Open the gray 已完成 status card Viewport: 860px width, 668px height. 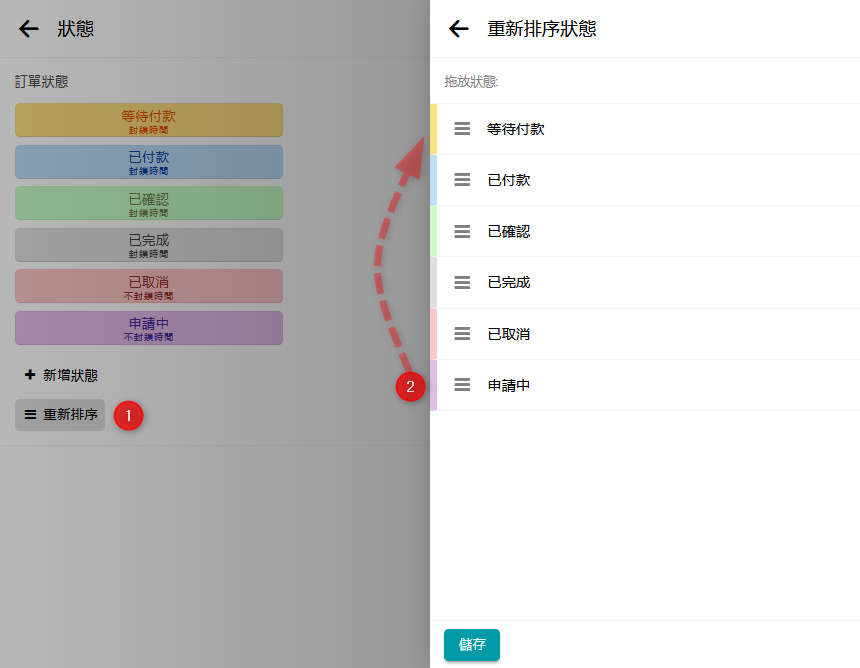click(149, 245)
